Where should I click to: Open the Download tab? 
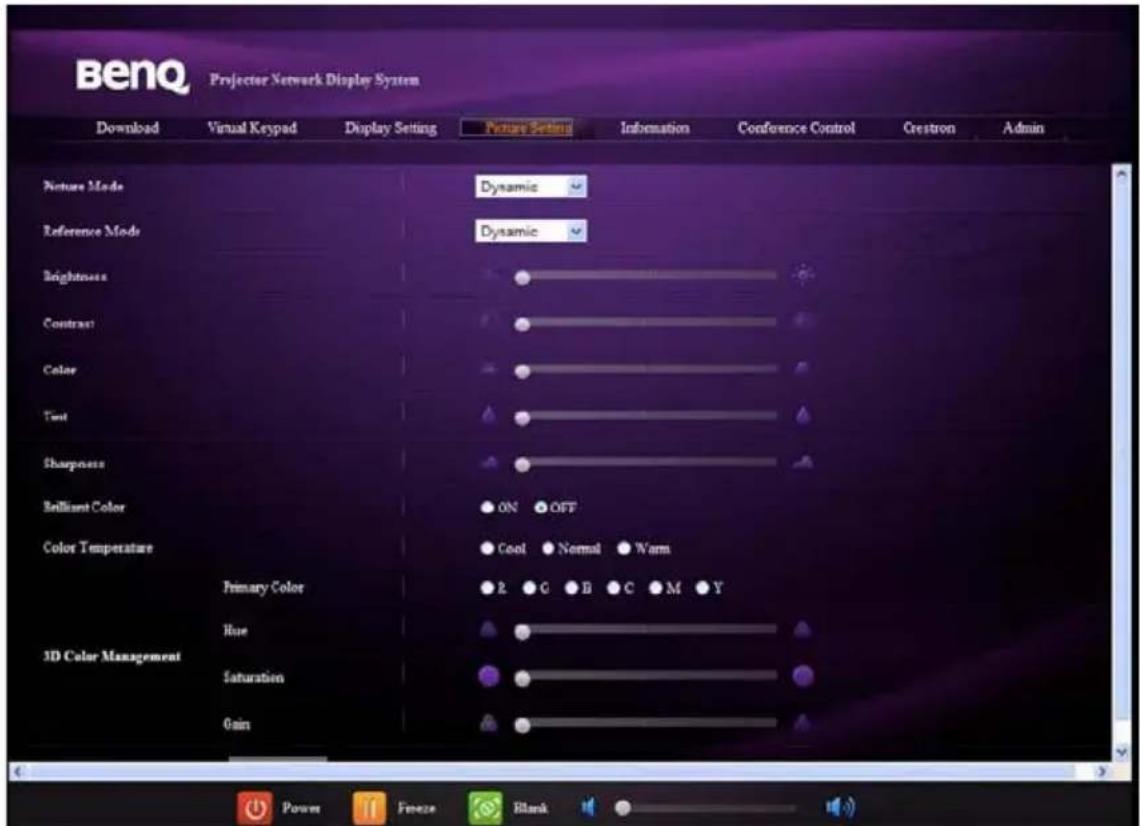click(127, 128)
